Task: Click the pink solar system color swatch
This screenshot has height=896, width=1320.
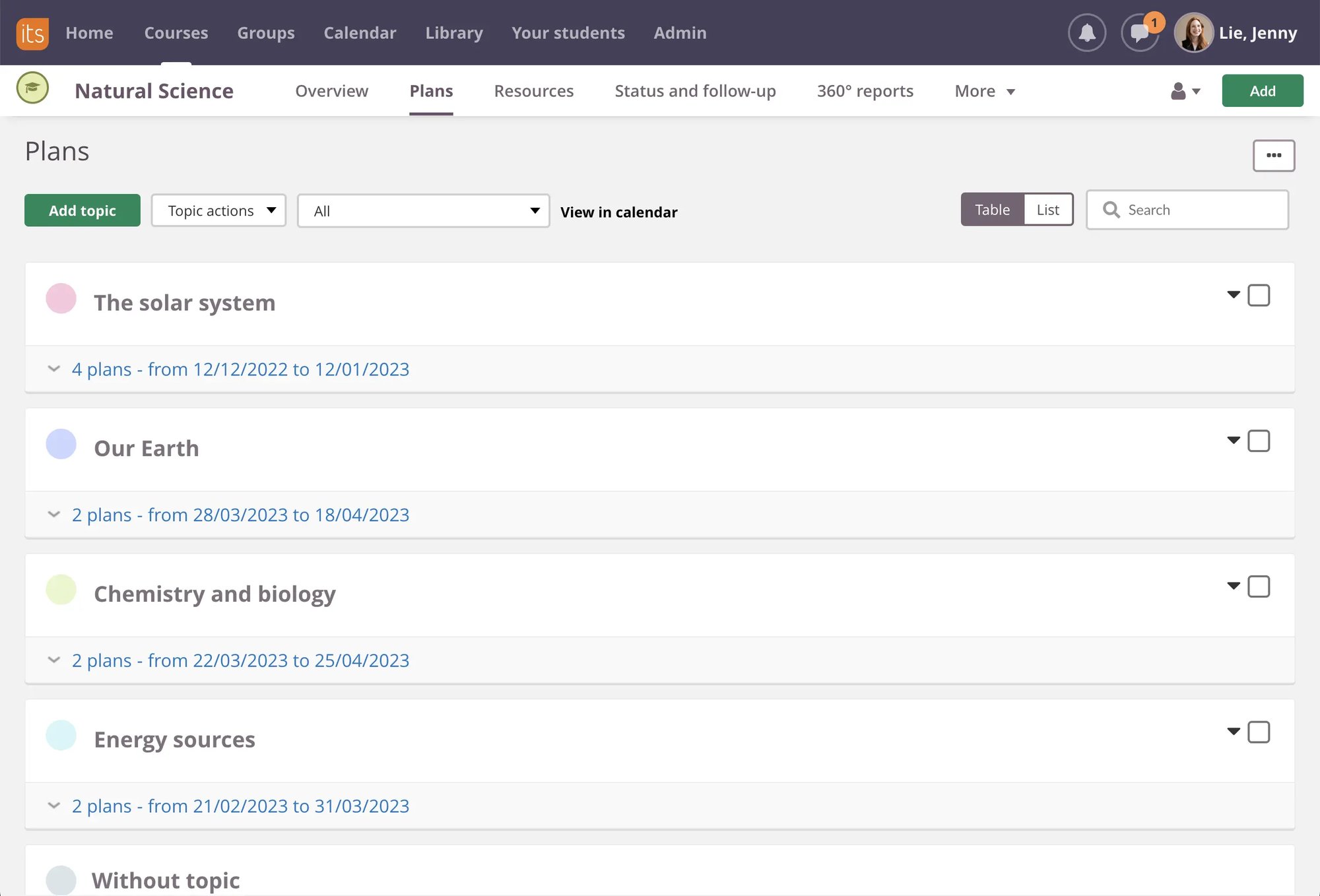Action: pos(61,298)
